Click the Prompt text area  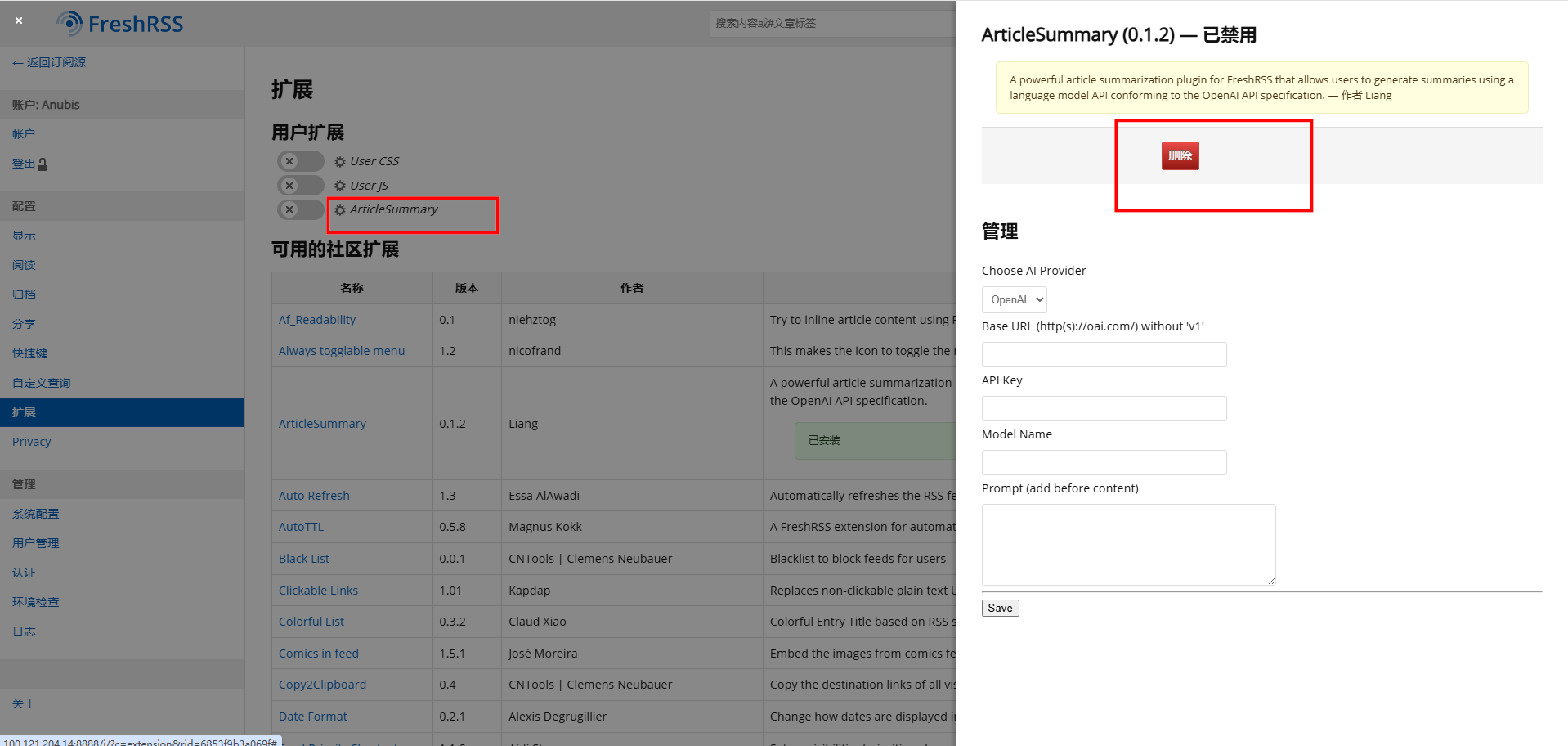[x=1128, y=545]
